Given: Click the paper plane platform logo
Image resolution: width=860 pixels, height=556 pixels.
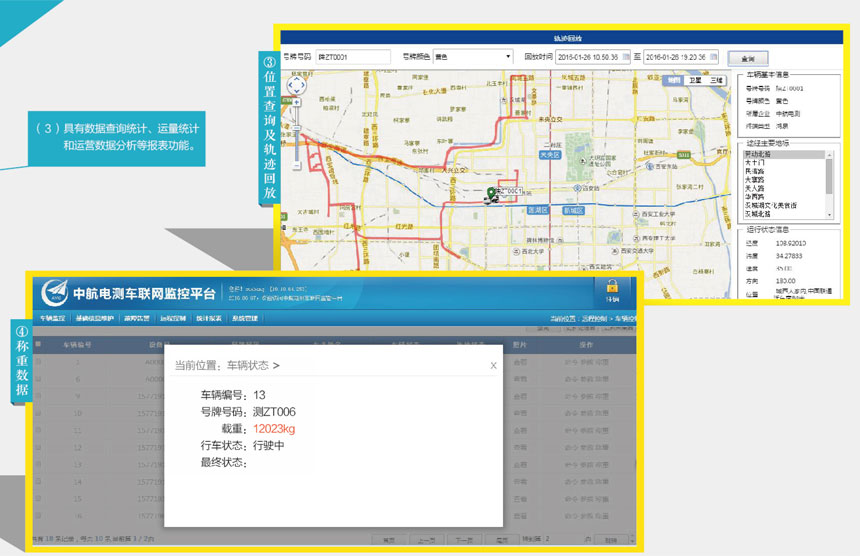Looking at the screenshot, I should pos(54,293).
